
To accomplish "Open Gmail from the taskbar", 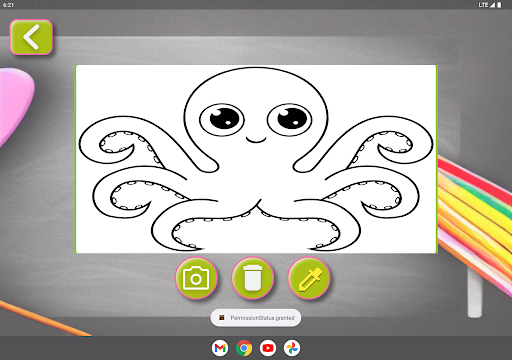I will coord(220,348).
